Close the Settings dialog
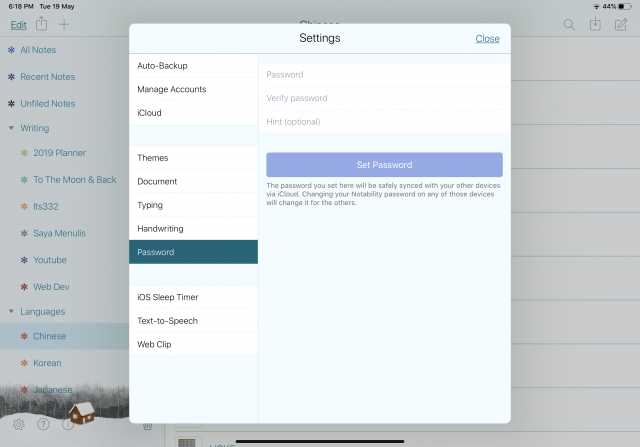640x447 pixels. tap(487, 39)
